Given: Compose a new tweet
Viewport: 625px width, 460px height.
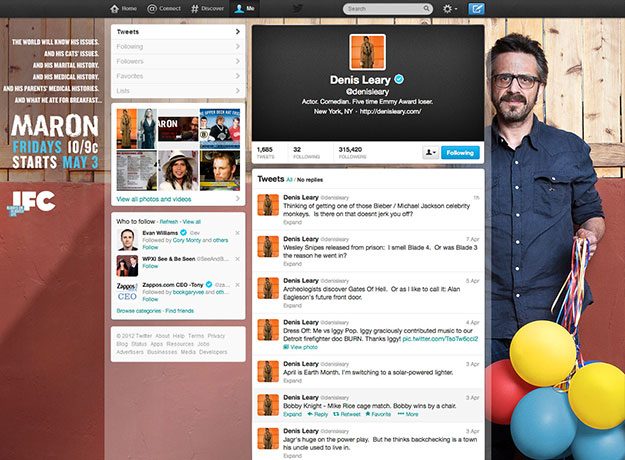Looking at the screenshot, I should (476, 8).
